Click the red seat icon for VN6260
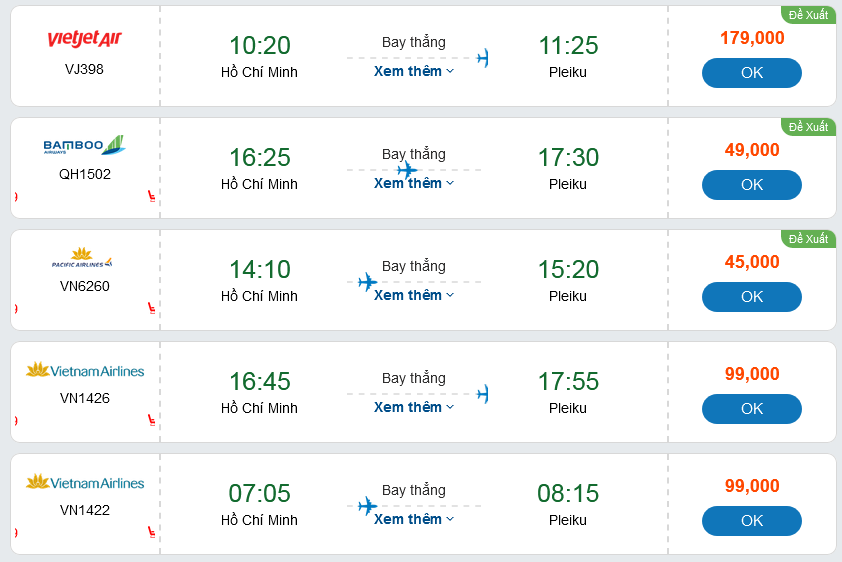Image resolution: width=842 pixels, height=562 pixels. click(x=152, y=308)
